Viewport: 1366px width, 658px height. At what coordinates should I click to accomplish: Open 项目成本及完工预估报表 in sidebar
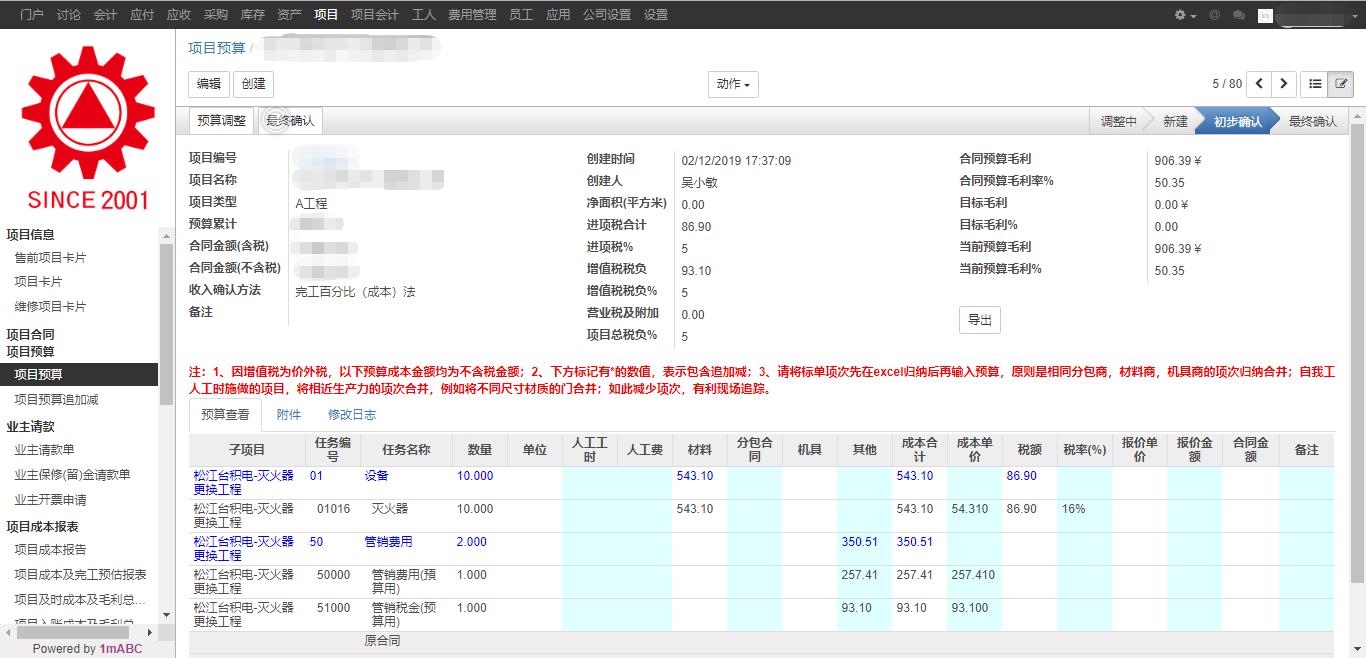[x=80, y=574]
